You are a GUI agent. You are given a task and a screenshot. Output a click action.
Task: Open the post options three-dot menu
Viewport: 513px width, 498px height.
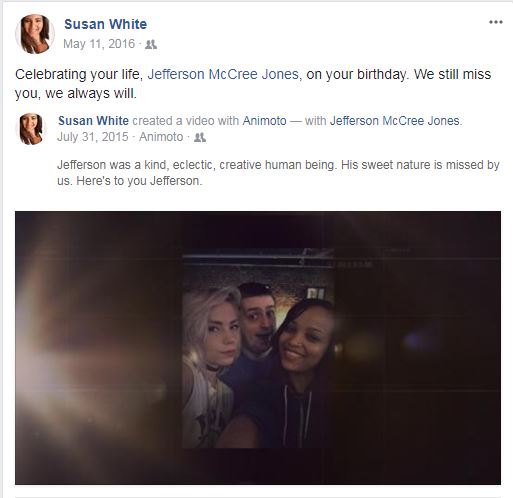[x=496, y=22]
